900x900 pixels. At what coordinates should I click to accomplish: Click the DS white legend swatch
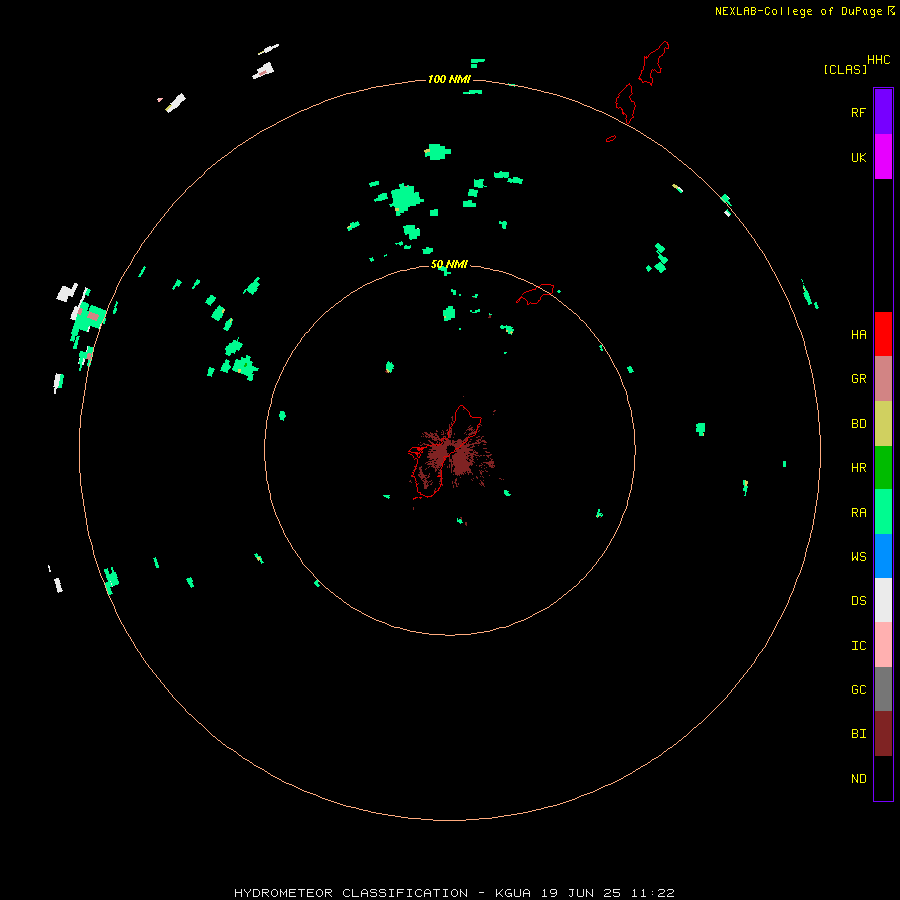point(883,600)
